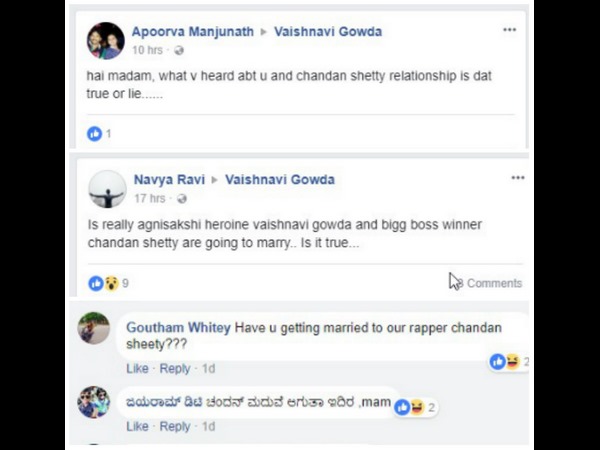Click the Kannada commenter's avatar
Image resolution: width=600 pixels, height=450 pixels.
[94, 402]
